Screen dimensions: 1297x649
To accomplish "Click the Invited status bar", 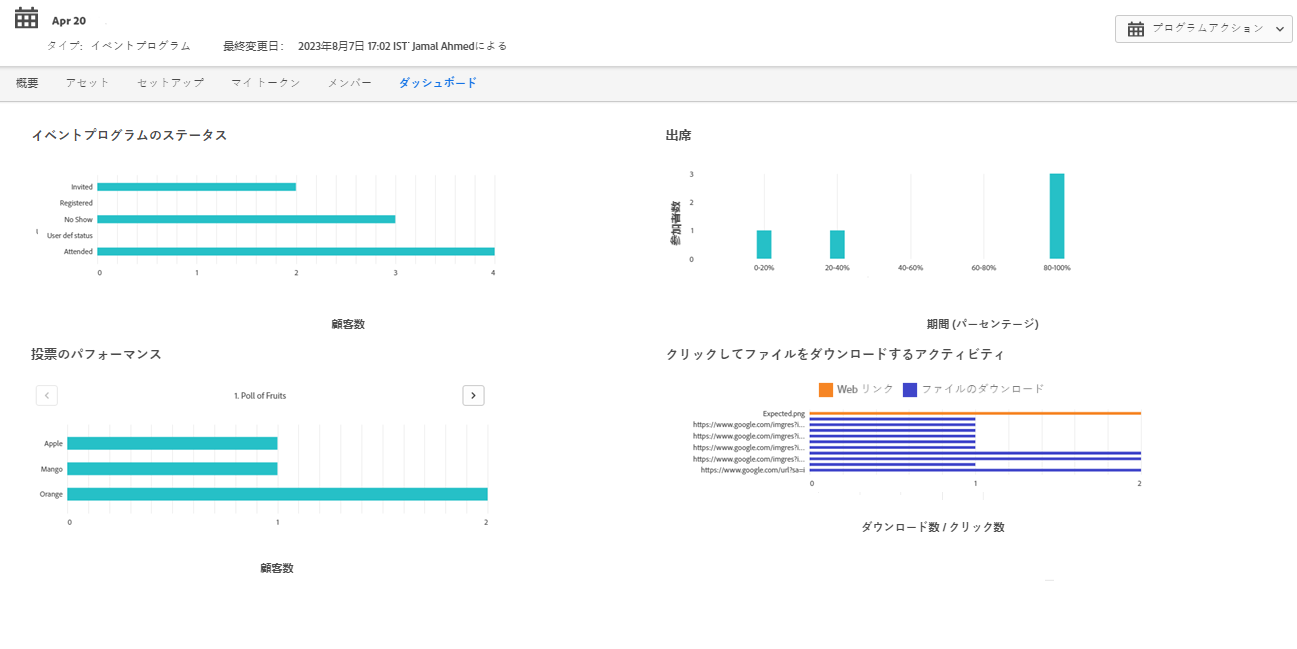I will (196, 187).
